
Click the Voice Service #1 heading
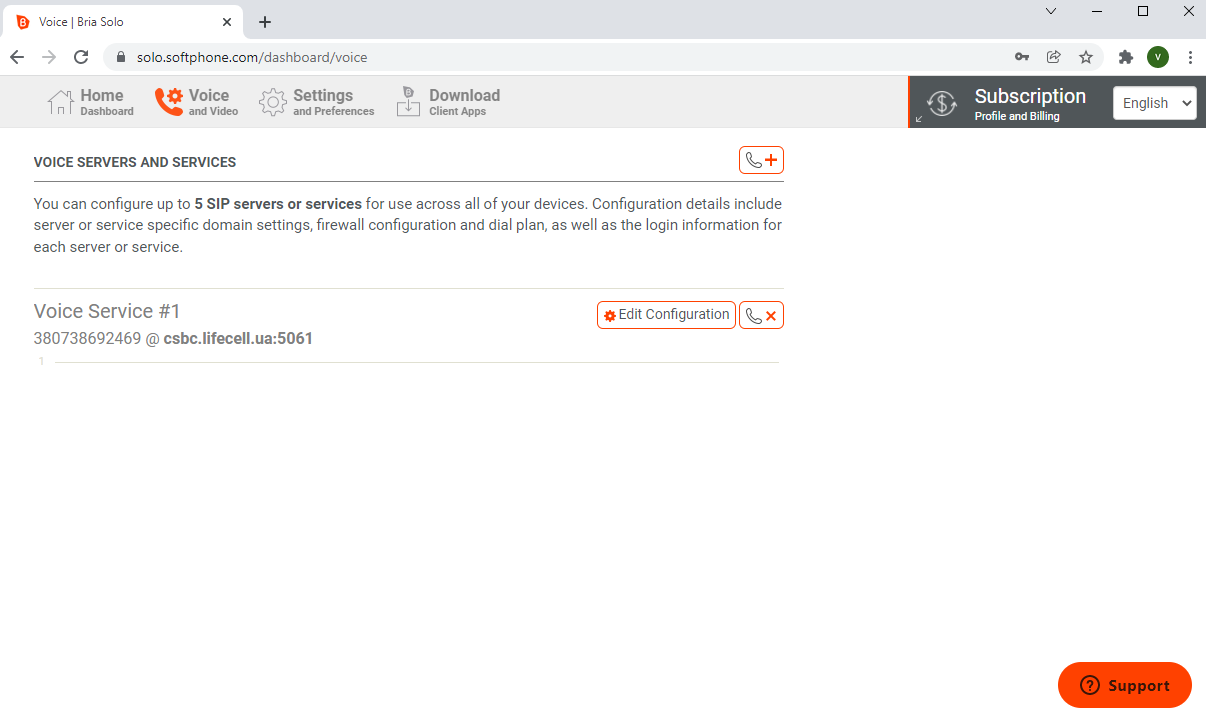(x=107, y=311)
